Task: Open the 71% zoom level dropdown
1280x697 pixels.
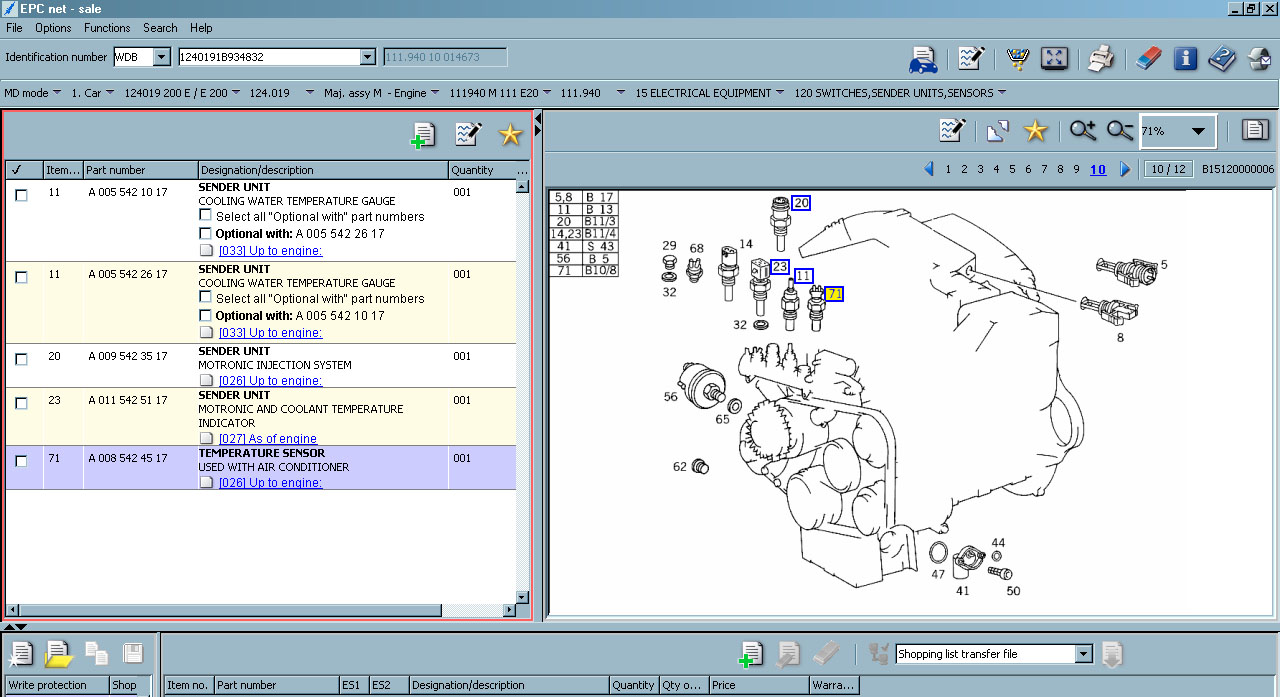Action: coord(1197,131)
